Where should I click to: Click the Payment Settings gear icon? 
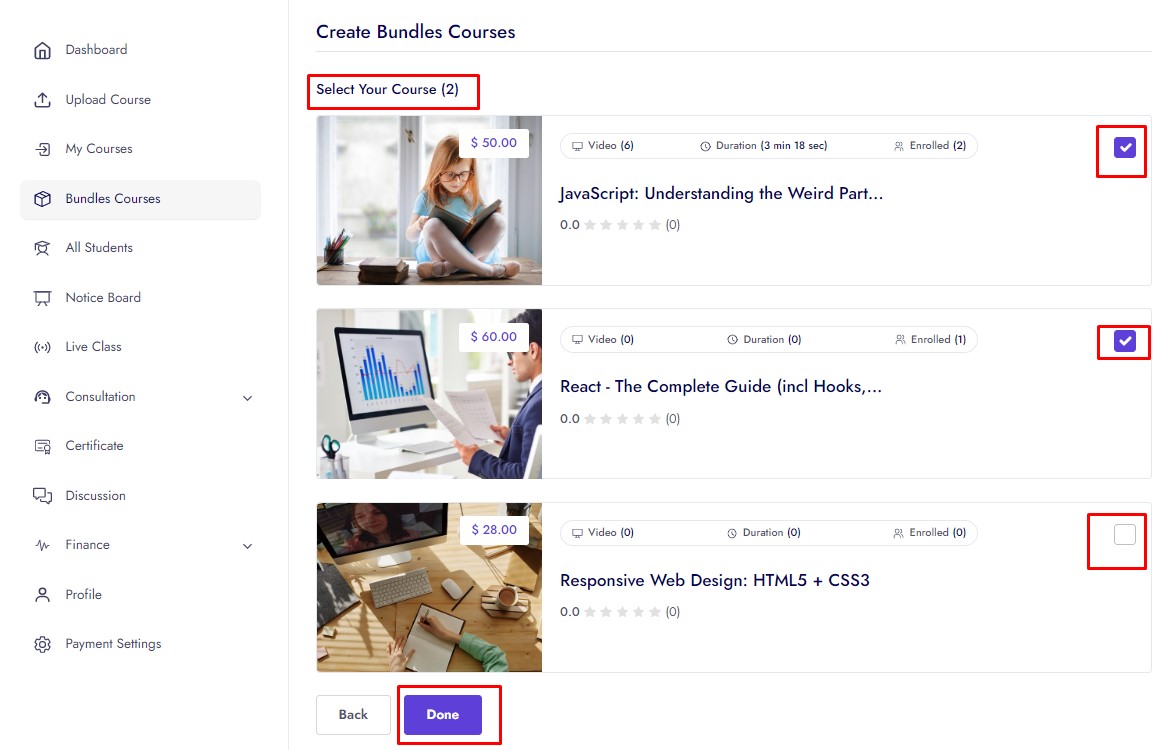42,644
